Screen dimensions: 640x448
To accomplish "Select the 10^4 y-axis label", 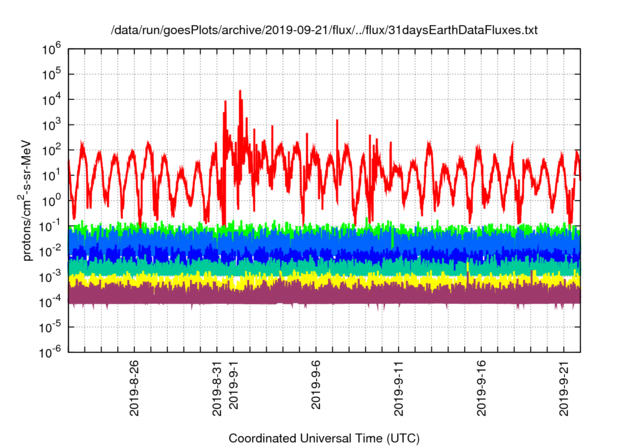I will click(51, 100).
